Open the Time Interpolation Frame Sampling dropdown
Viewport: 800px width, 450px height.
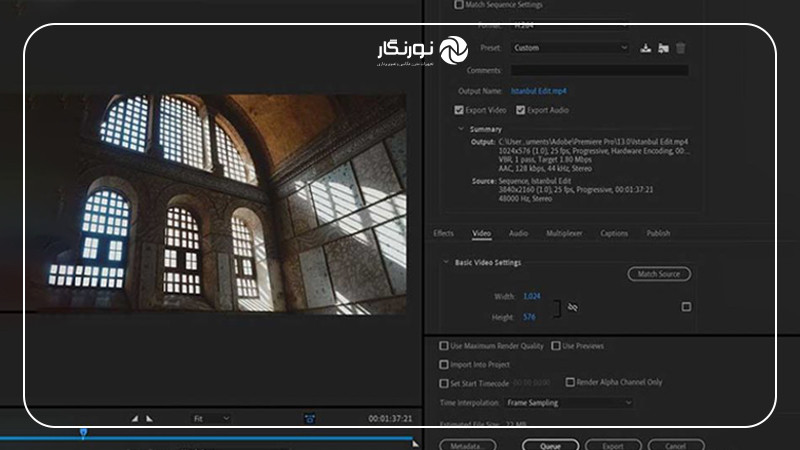pyautogui.click(x=568, y=402)
